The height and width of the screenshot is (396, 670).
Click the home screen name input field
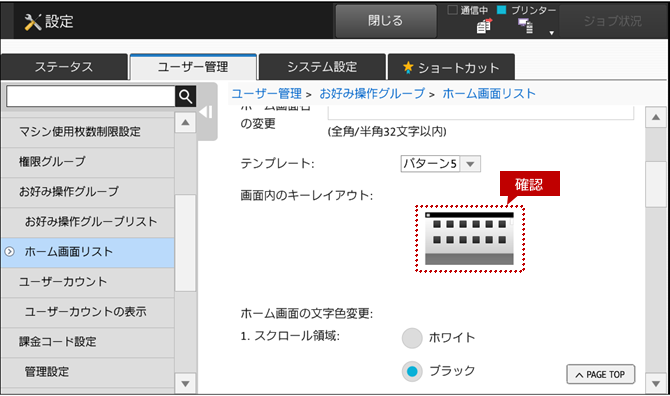pos(481,112)
